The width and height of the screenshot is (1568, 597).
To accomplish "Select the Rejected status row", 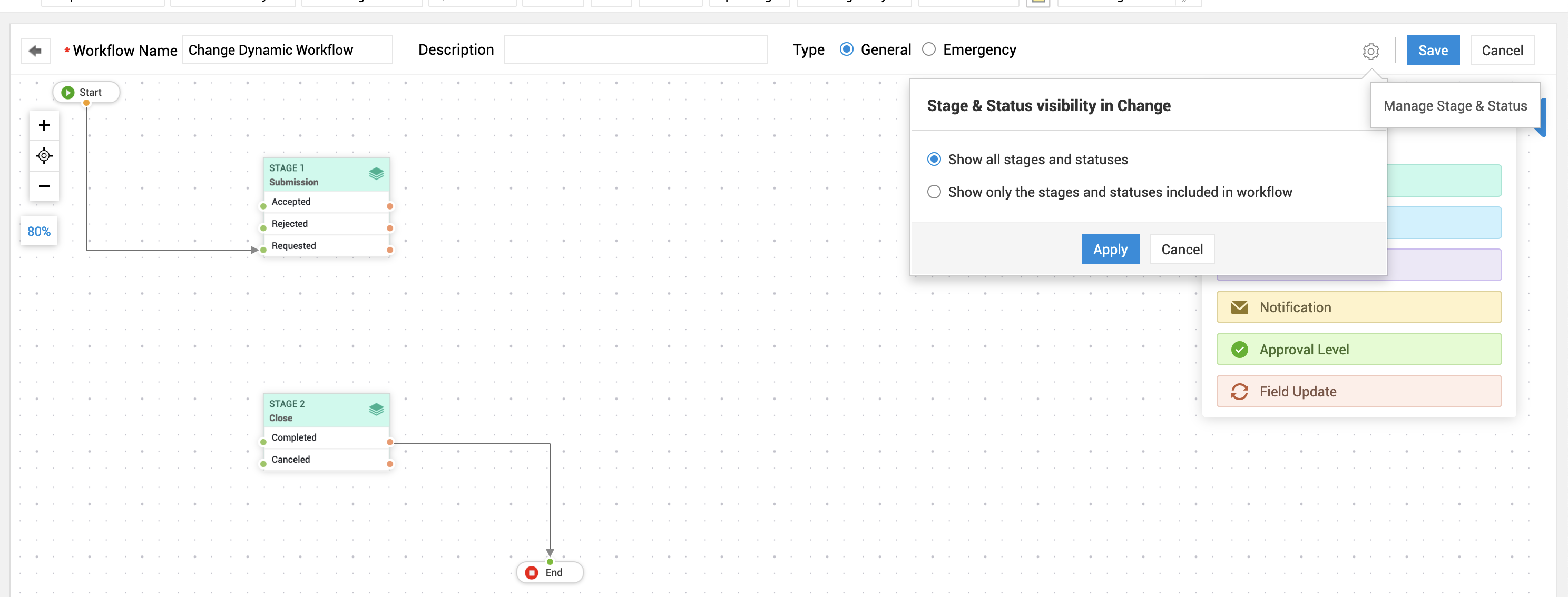I will coord(327,224).
